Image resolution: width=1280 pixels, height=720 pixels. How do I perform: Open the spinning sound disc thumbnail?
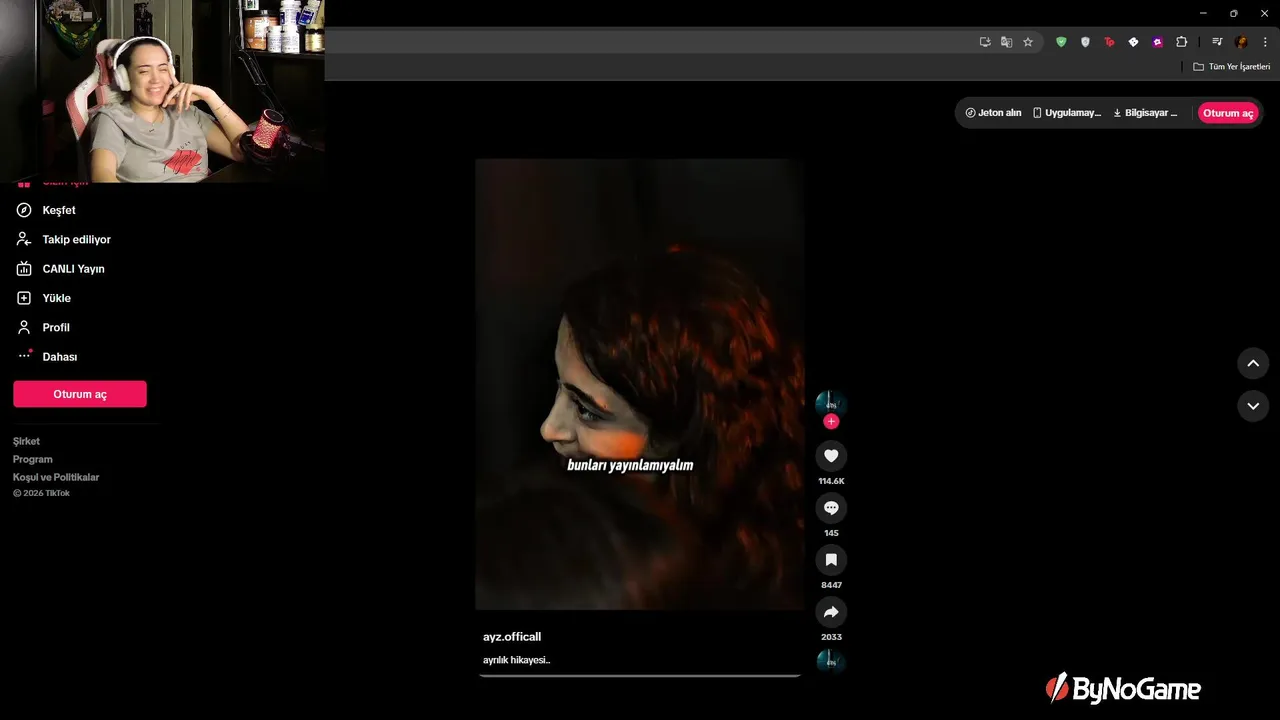[x=831, y=661]
